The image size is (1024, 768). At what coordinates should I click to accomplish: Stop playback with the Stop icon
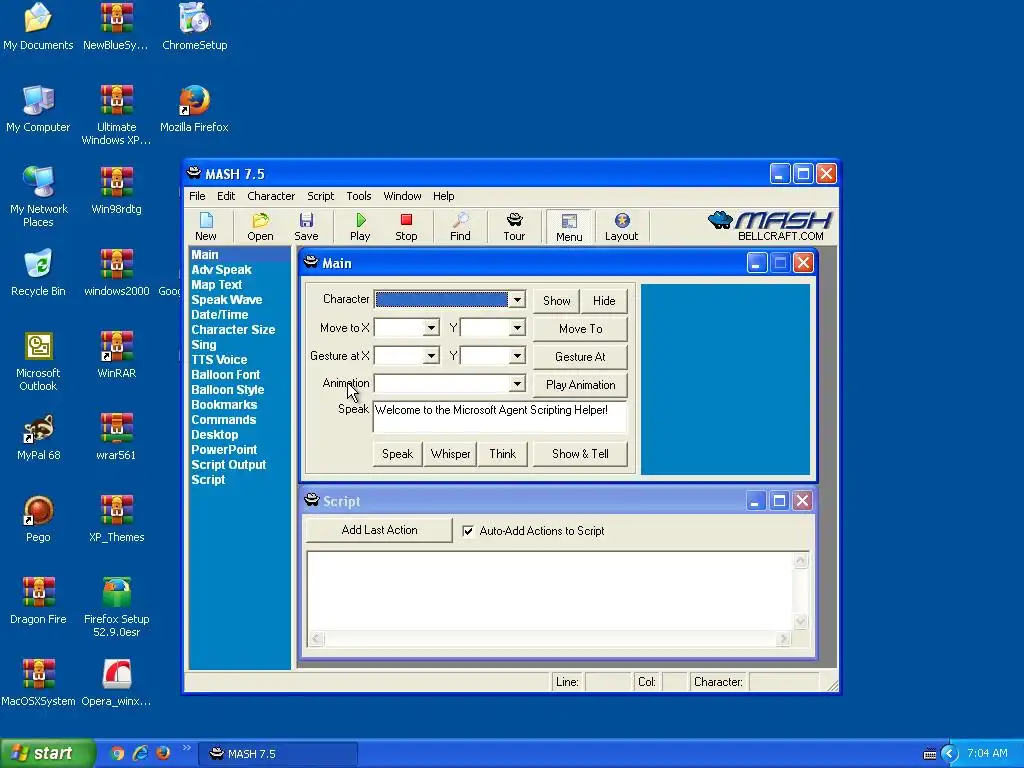tap(406, 227)
